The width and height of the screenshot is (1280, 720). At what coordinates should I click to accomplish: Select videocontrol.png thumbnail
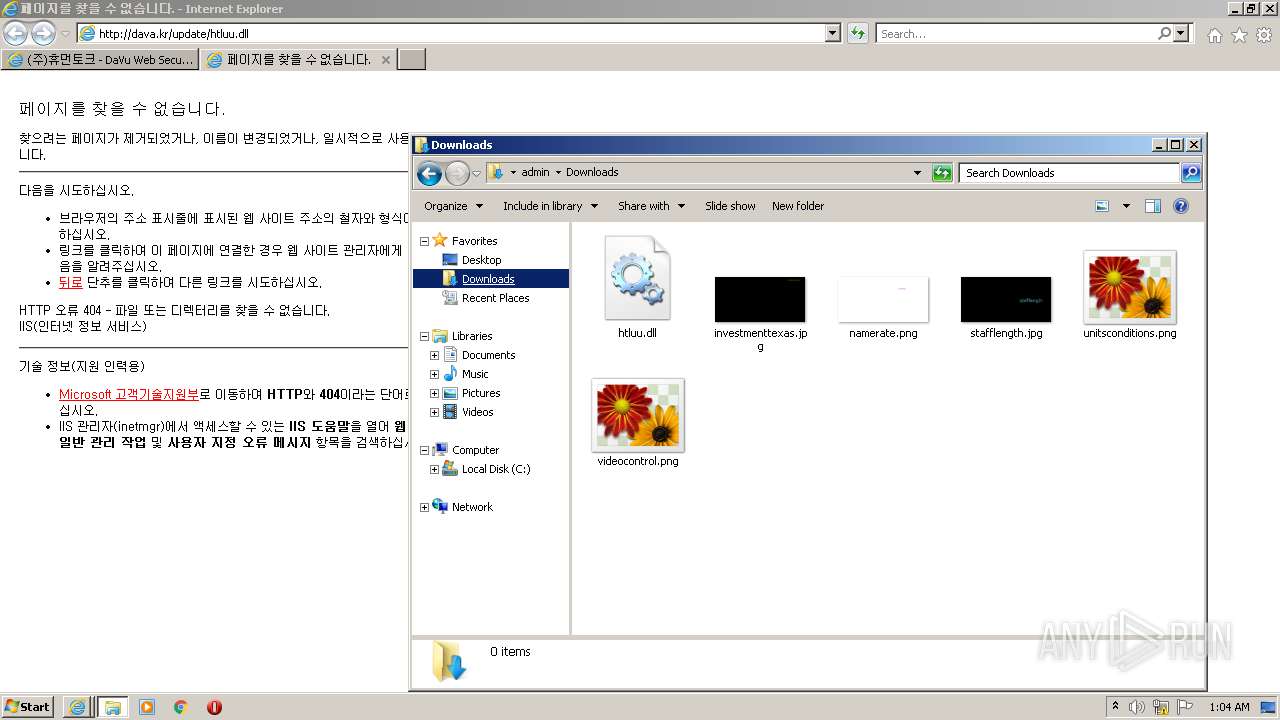[x=638, y=414]
